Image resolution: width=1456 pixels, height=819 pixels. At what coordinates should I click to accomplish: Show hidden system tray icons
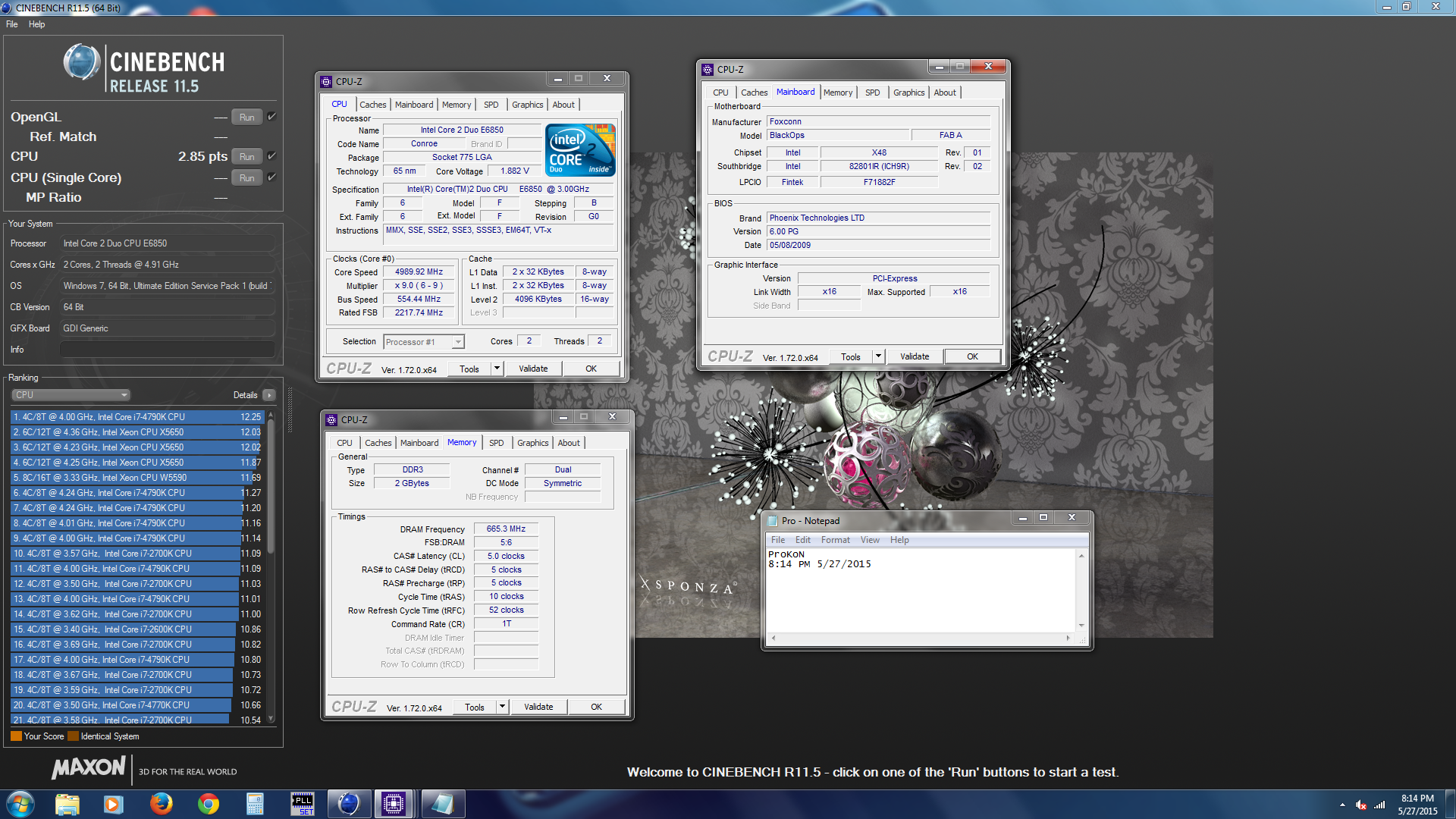[1342, 805]
